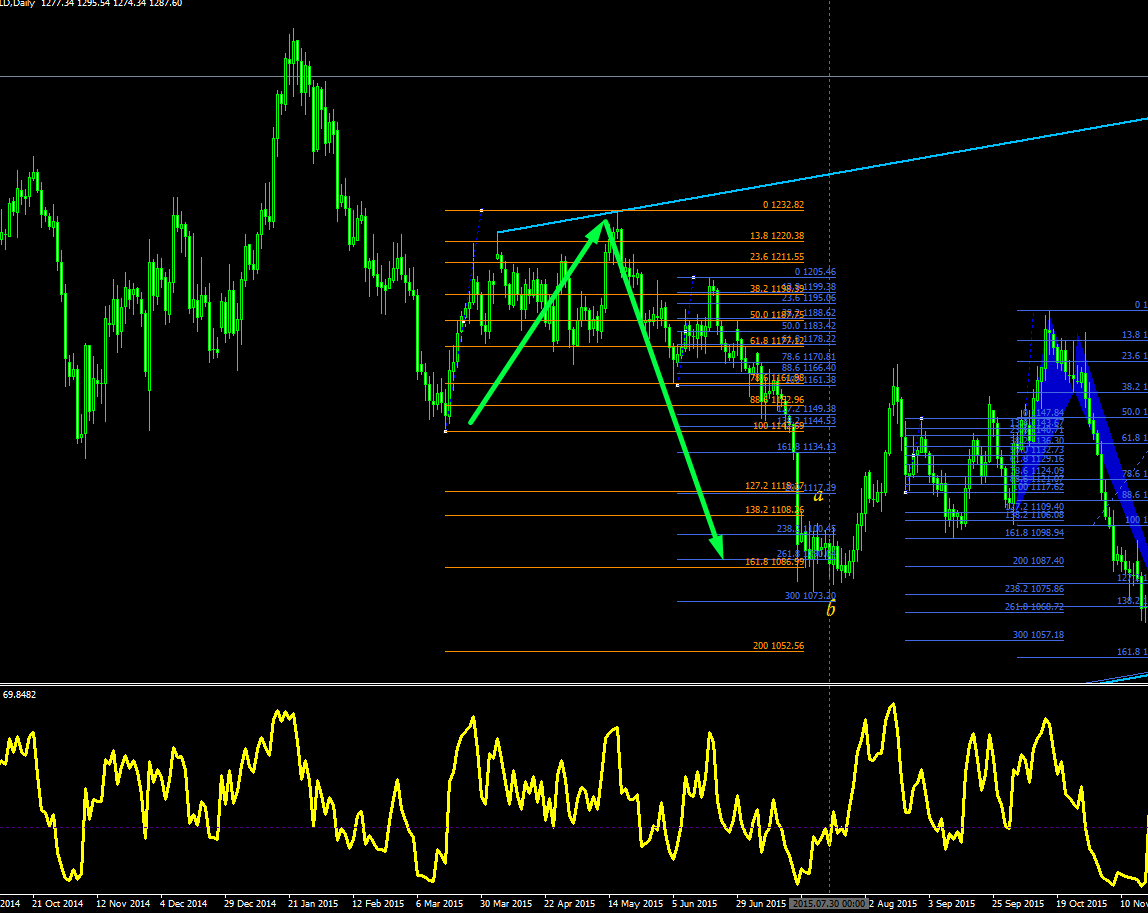This screenshot has width=1148, height=913.
Task: Click the orange Fibonacci label '0 1232.82'
Action: [783, 205]
